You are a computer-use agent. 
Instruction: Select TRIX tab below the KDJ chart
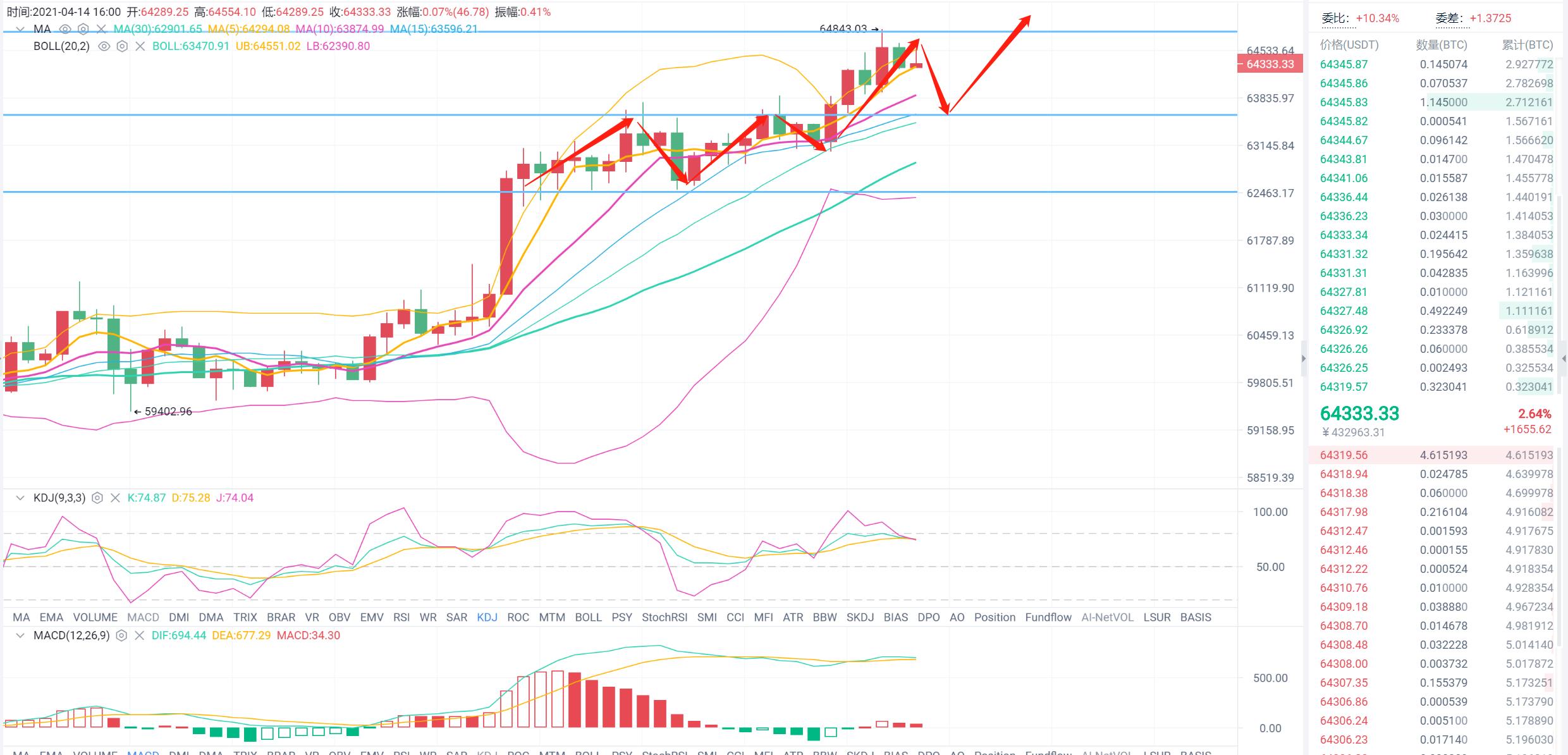tap(245, 617)
